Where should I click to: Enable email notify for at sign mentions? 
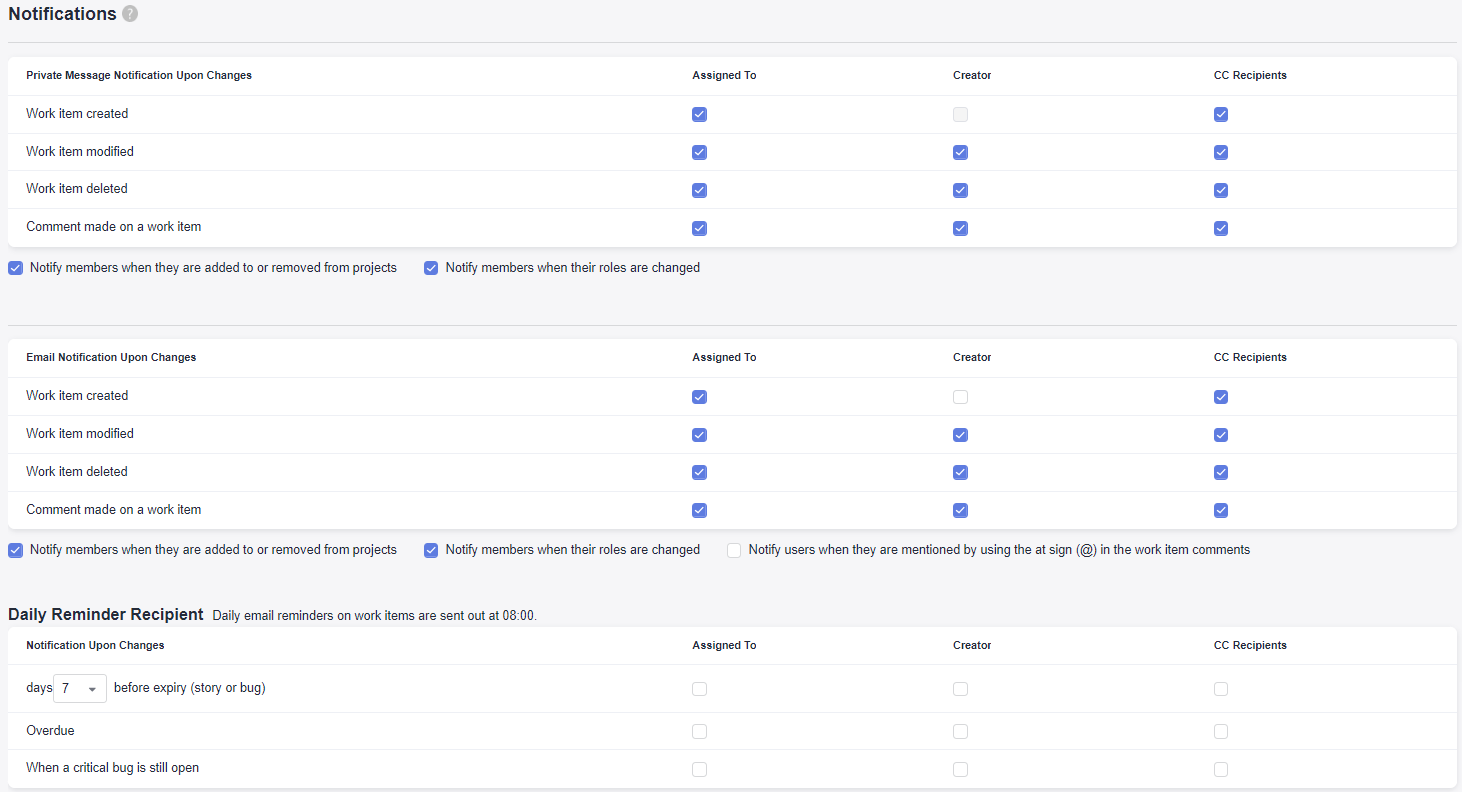pyautogui.click(x=734, y=550)
